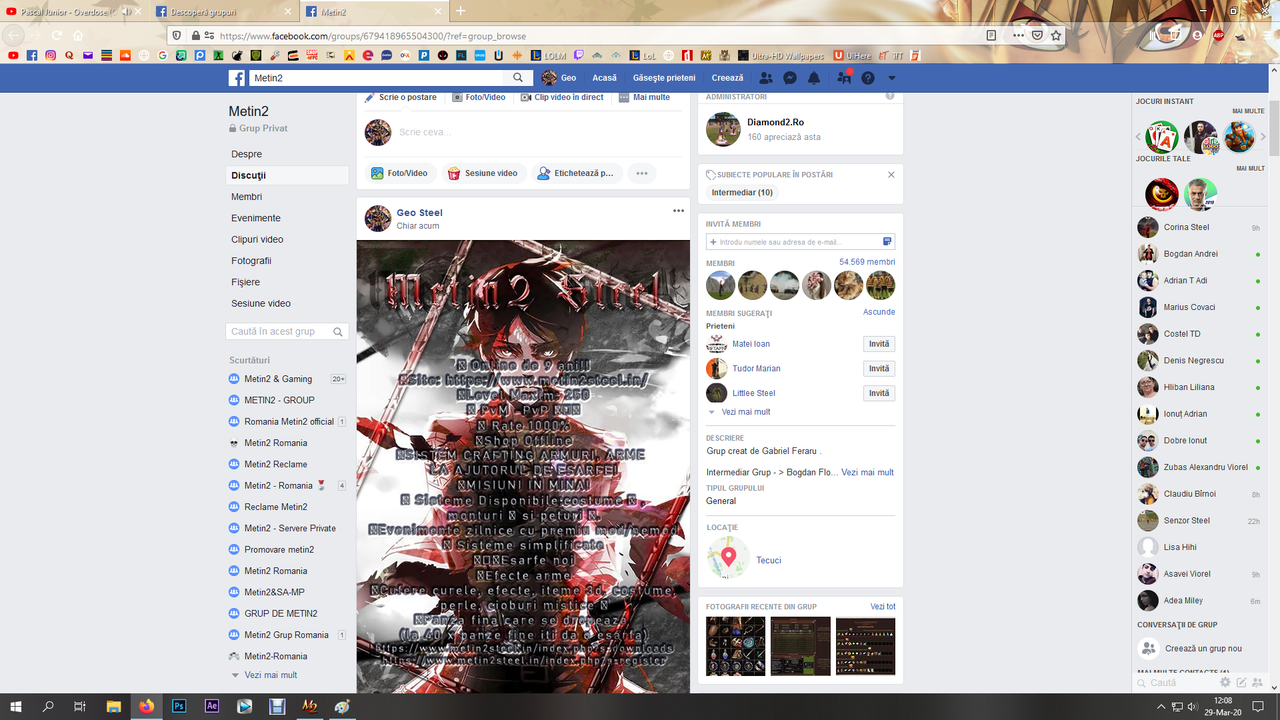Screen dimensions: 1280x720
Task: Expand the account dropdown arrow in header
Action: [x=892, y=78]
